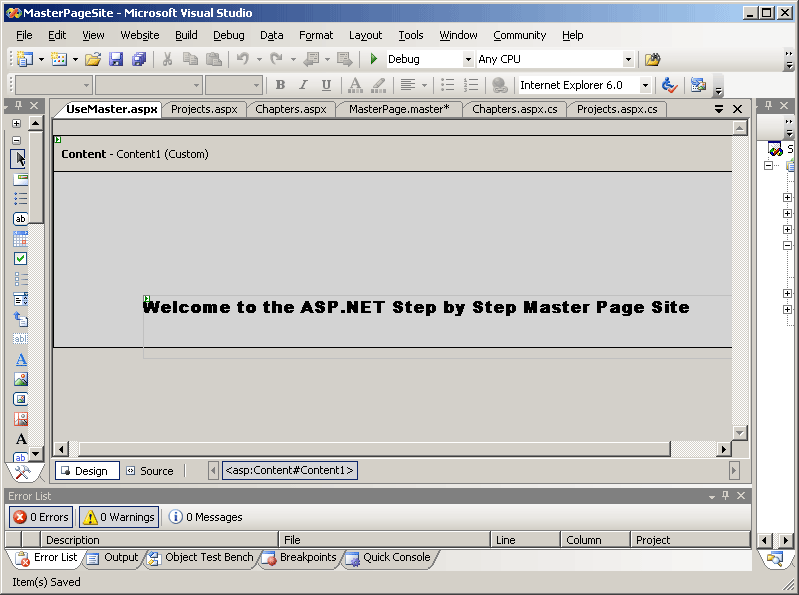The height and width of the screenshot is (595, 799).
Task: Toggle the Warnings filter in Error List
Action: click(118, 517)
